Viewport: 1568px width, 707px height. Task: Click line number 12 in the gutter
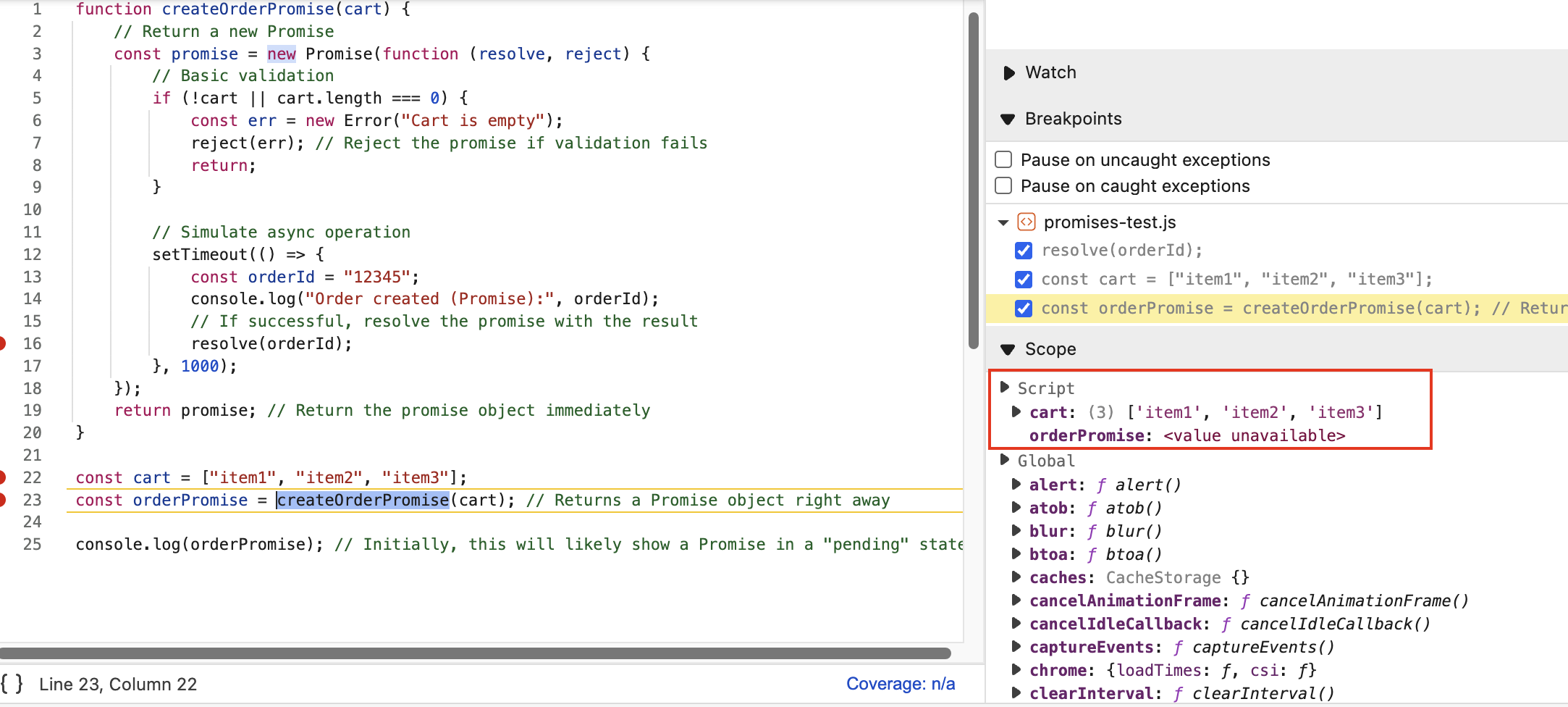[33, 254]
